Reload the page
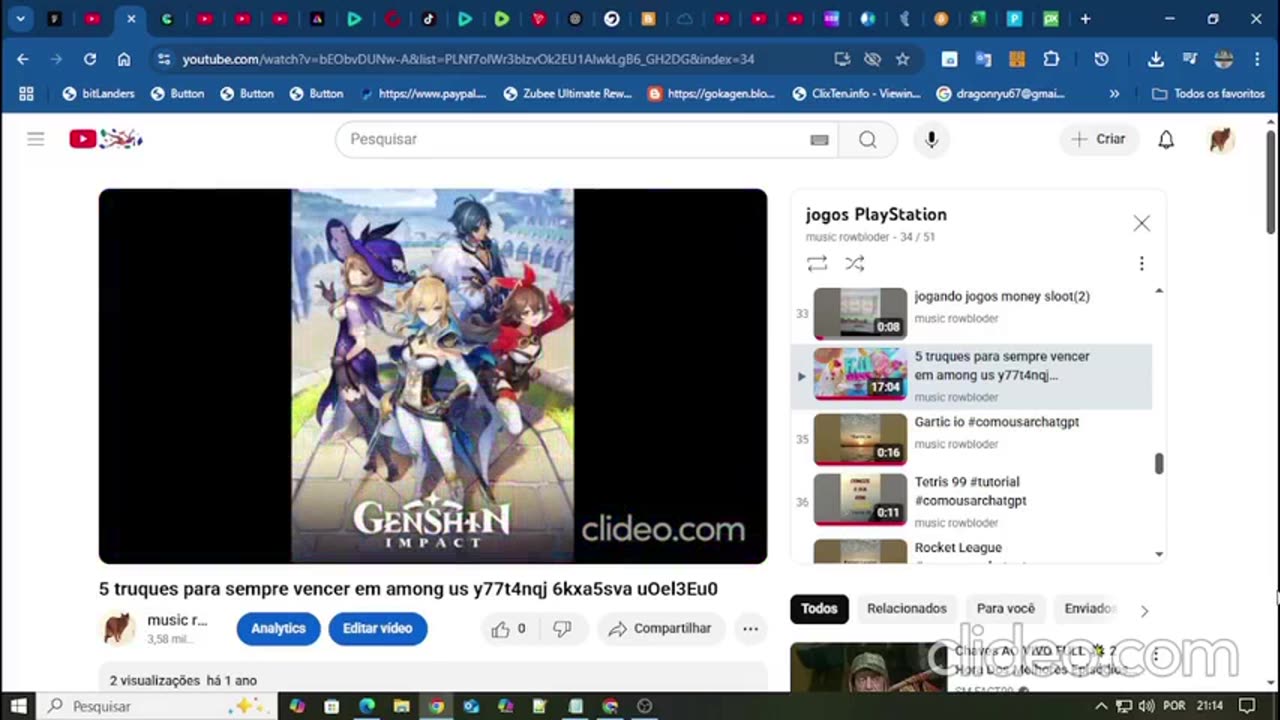Viewport: 1280px width, 720px height. (89, 59)
